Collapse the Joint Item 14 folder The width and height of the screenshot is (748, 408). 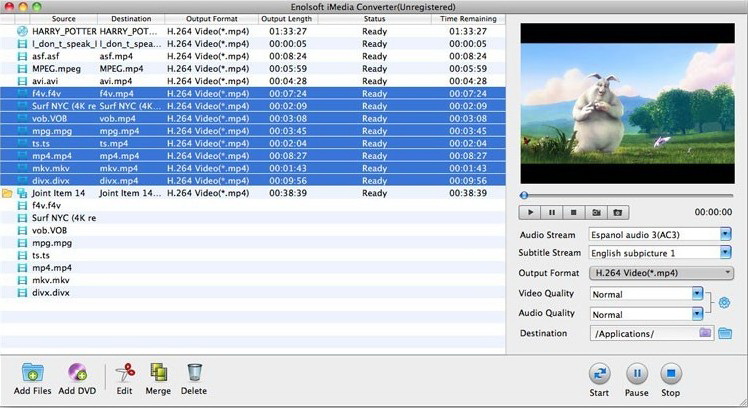[x=8, y=192]
